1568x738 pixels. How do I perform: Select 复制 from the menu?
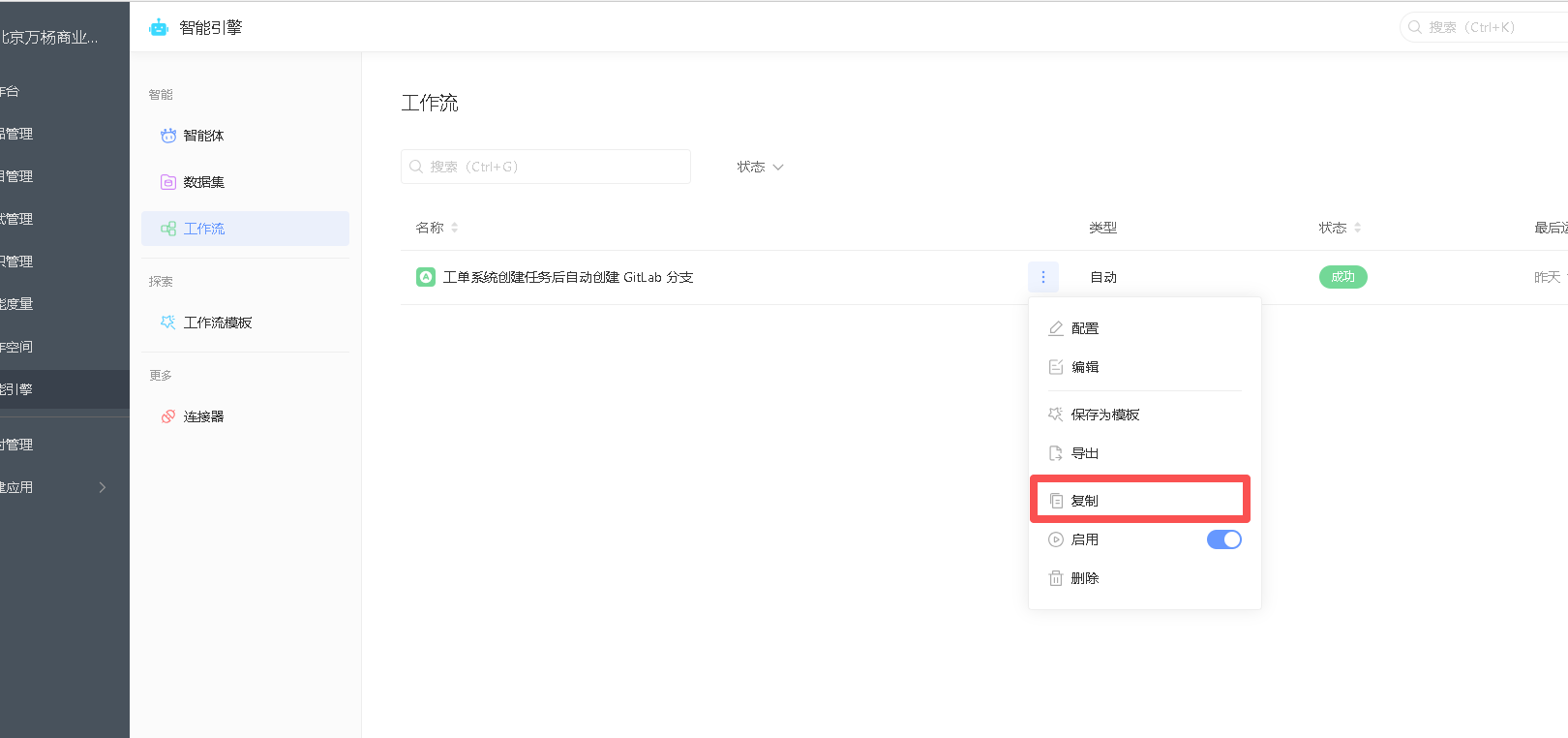coord(1145,501)
